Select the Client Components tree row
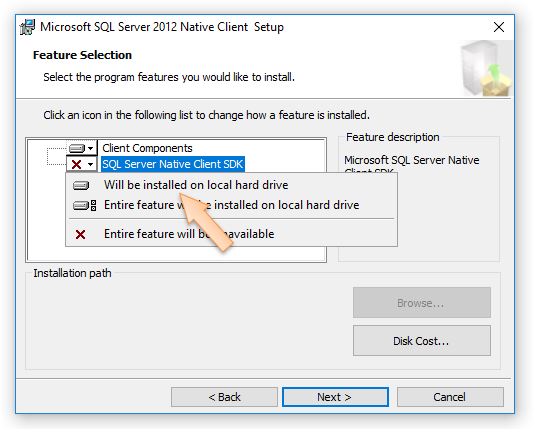This screenshot has width=535, height=432. [147, 148]
